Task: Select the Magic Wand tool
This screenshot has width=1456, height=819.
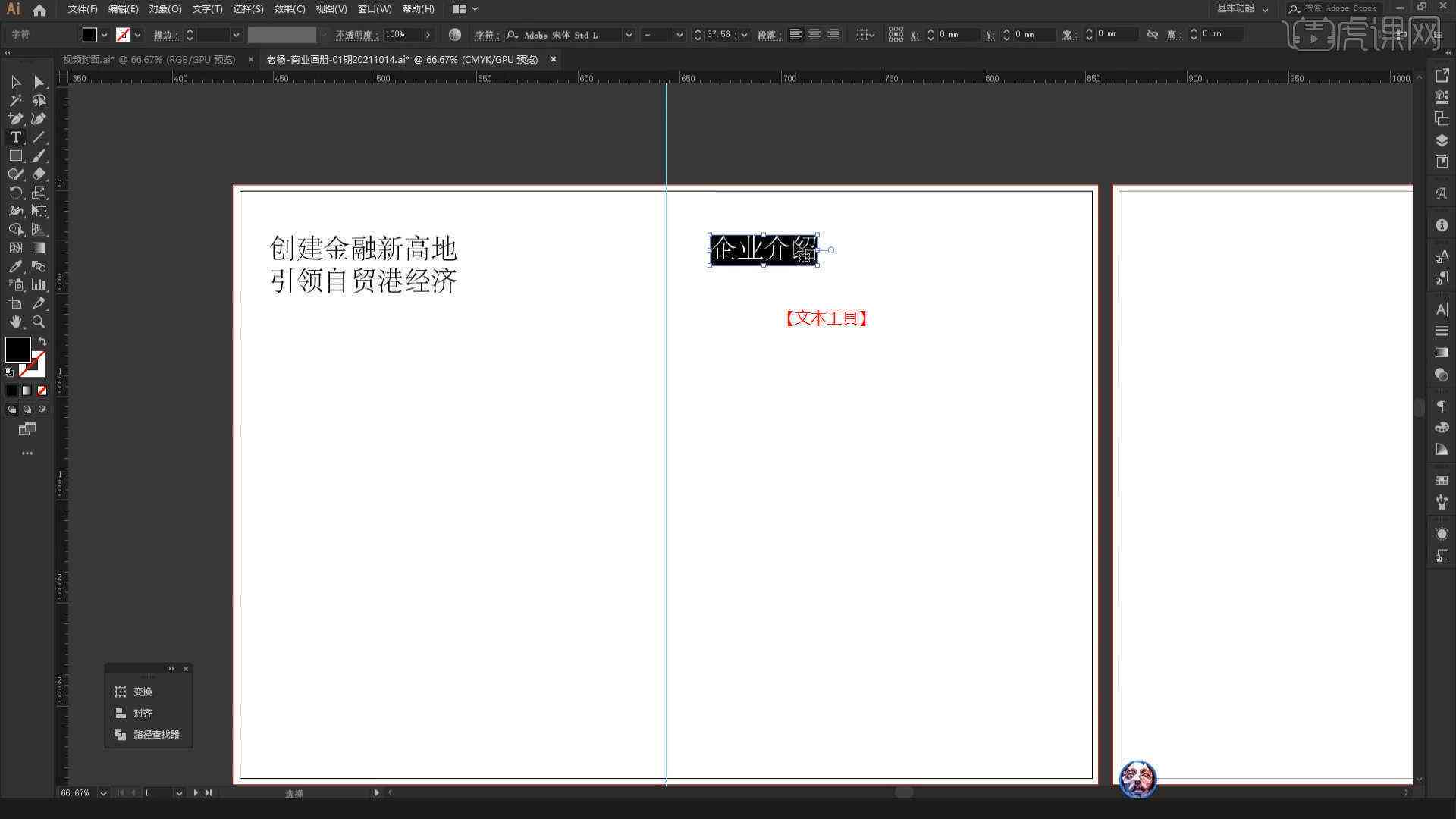Action: pyautogui.click(x=15, y=100)
